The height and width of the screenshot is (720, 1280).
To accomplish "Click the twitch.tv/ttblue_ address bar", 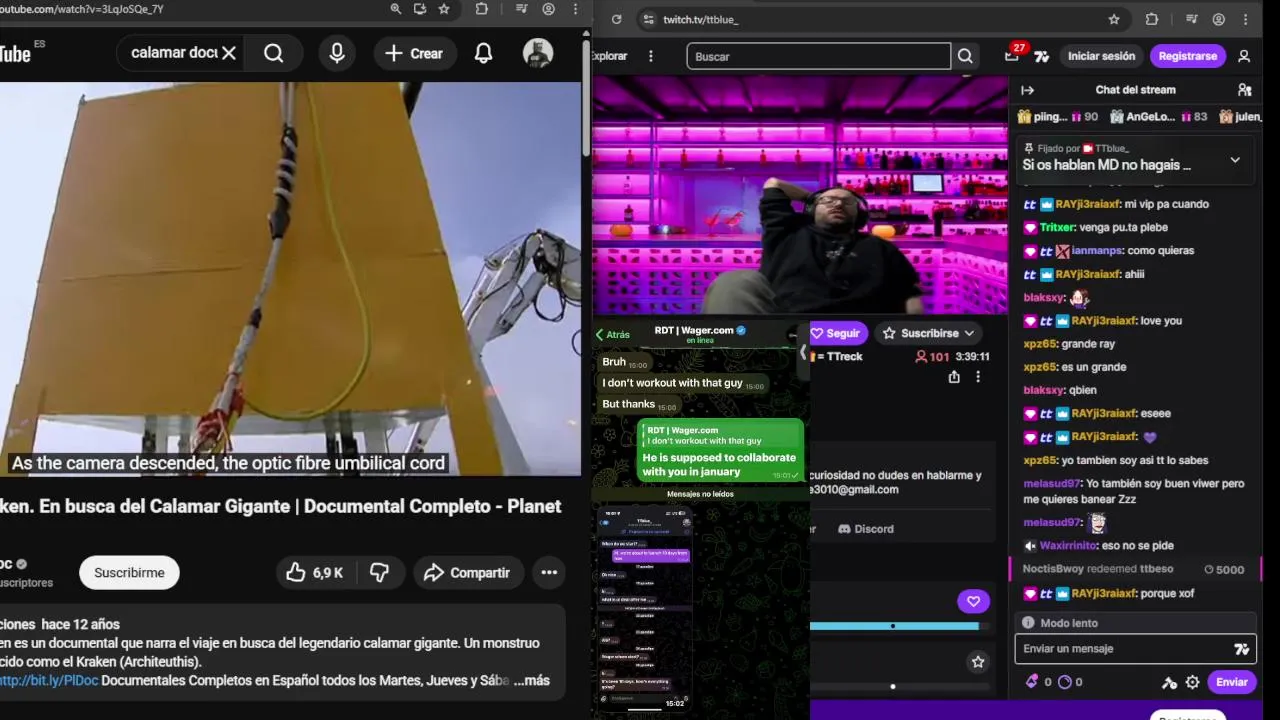I will [880, 19].
